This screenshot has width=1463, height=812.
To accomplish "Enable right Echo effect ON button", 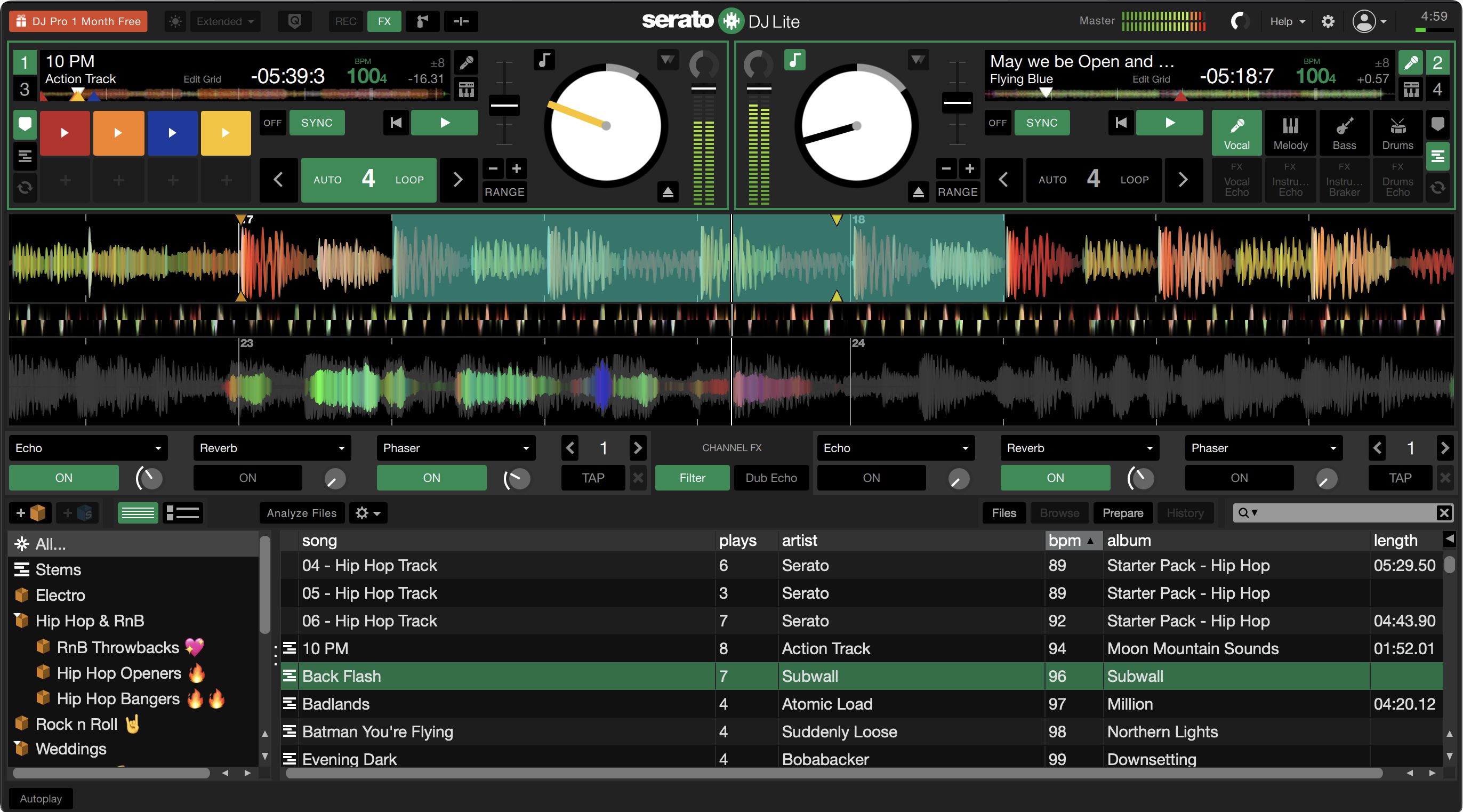I will click(871, 478).
